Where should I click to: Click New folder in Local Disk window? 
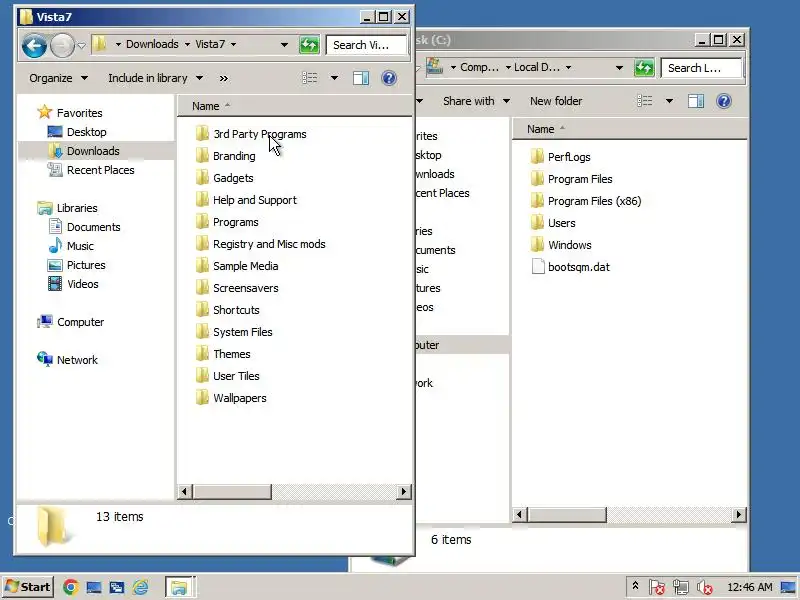point(556,101)
